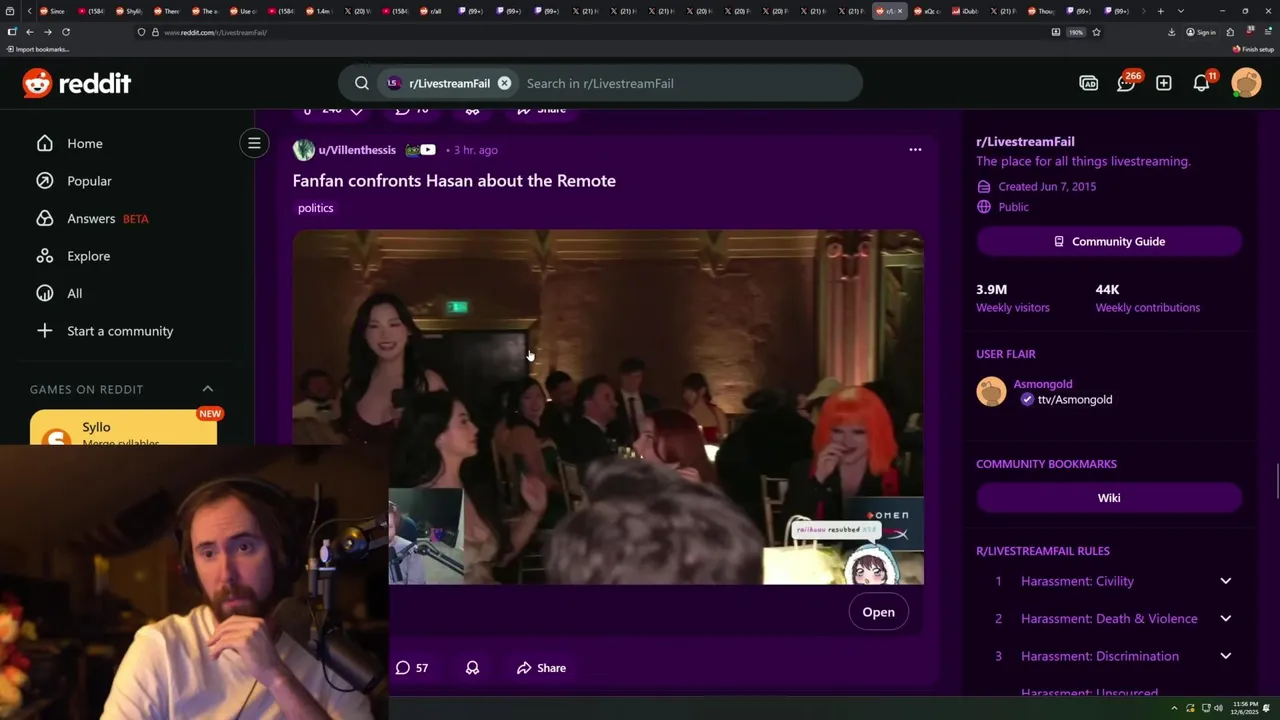Click the address bar URL

(215, 32)
